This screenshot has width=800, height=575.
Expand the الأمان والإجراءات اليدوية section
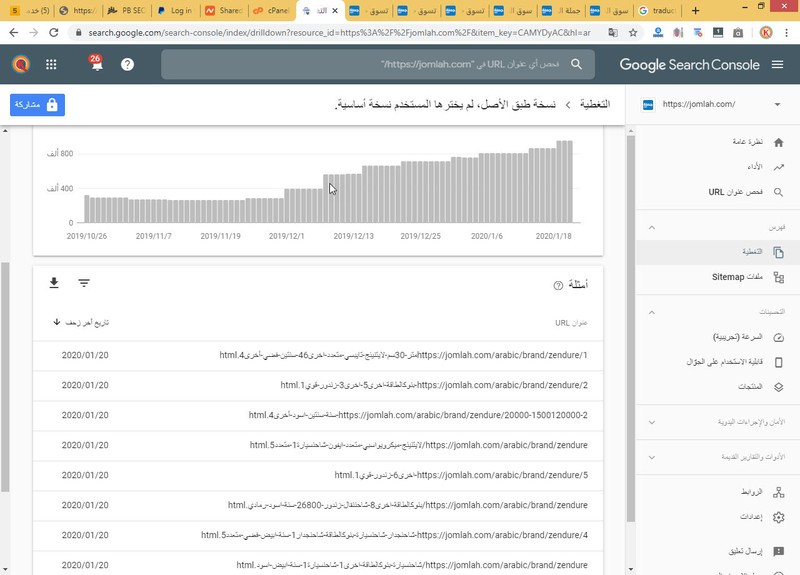(x=652, y=422)
